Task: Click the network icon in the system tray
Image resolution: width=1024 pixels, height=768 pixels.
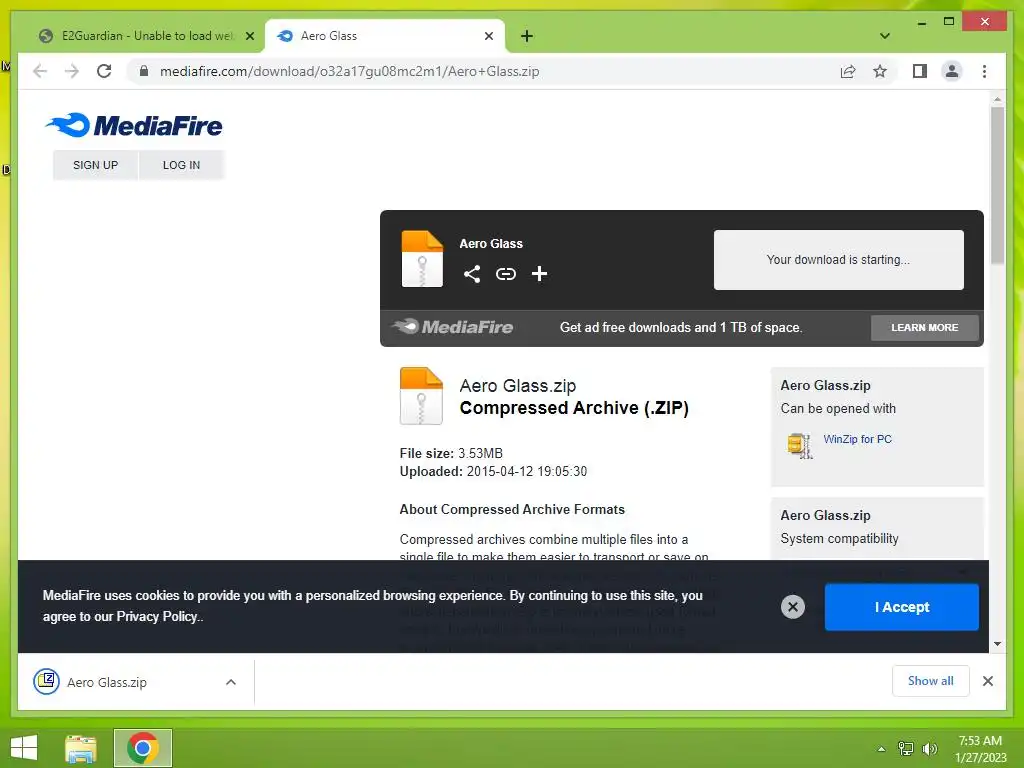Action: point(906,749)
